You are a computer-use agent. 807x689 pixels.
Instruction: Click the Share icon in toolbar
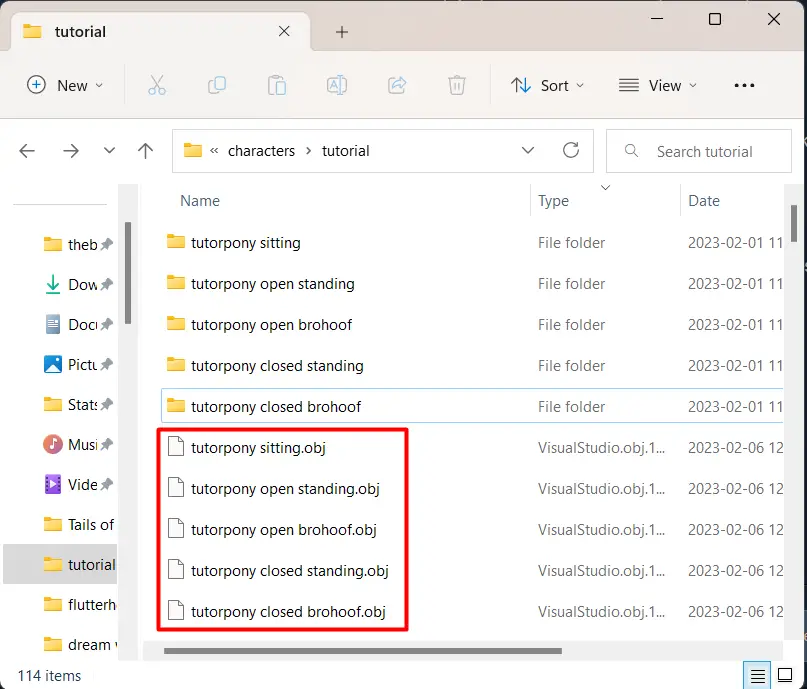tap(397, 85)
